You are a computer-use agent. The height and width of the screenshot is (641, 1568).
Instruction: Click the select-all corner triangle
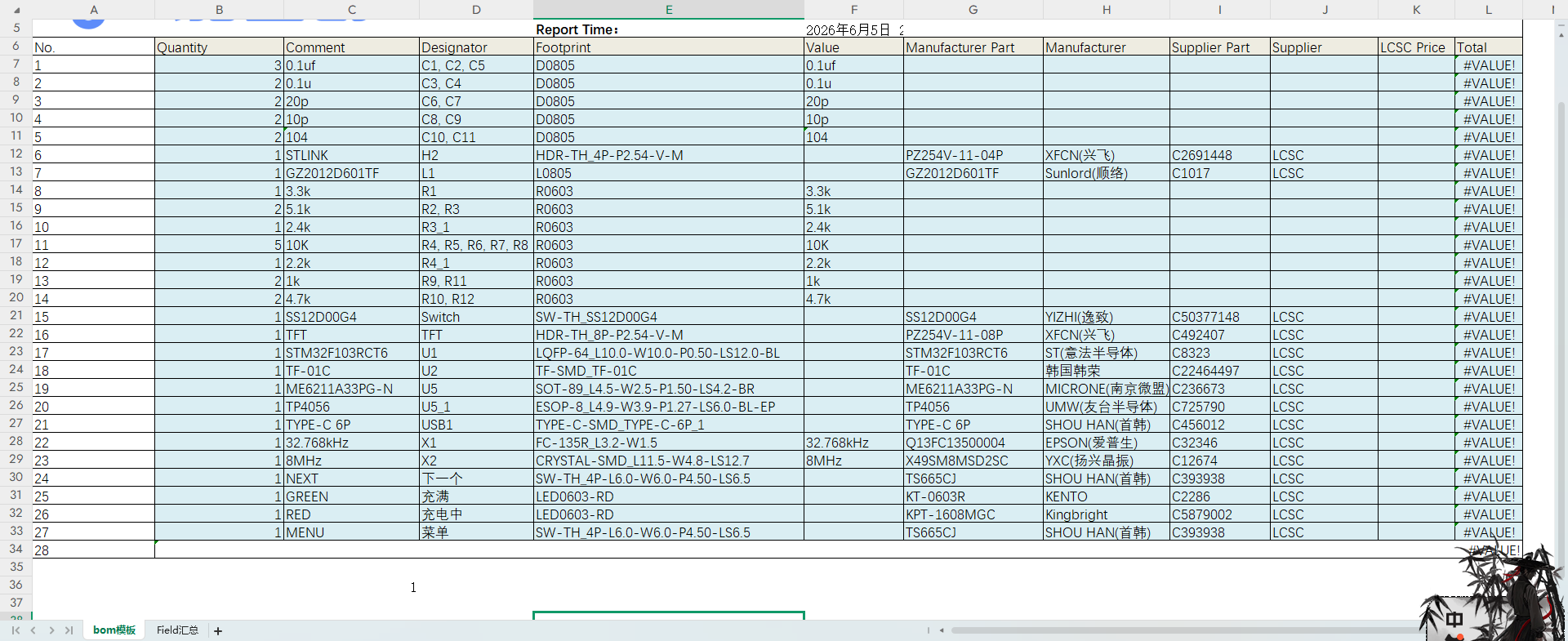(x=16, y=10)
